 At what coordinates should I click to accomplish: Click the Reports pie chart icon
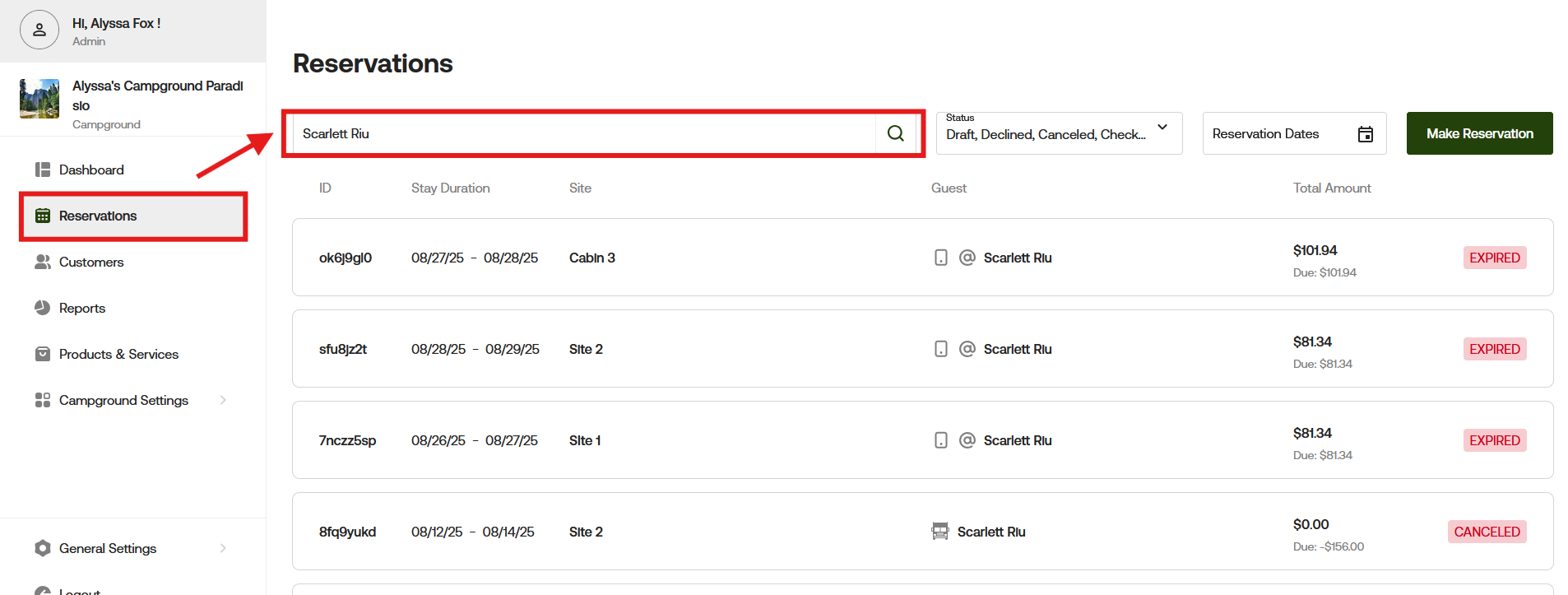43,308
